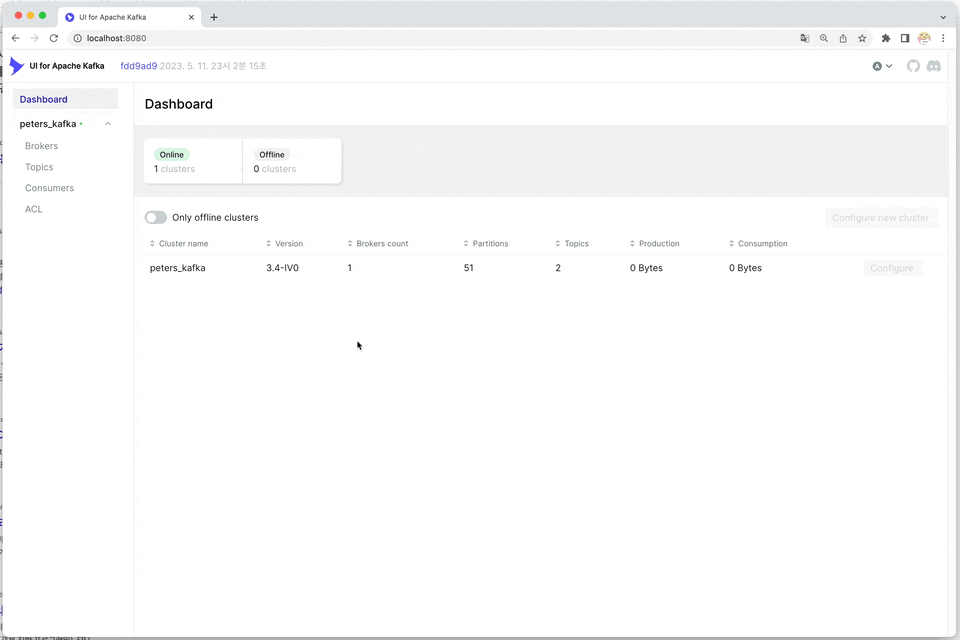This screenshot has width=960, height=640.
Task: Click the site info icon in address bar
Action: (77, 38)
